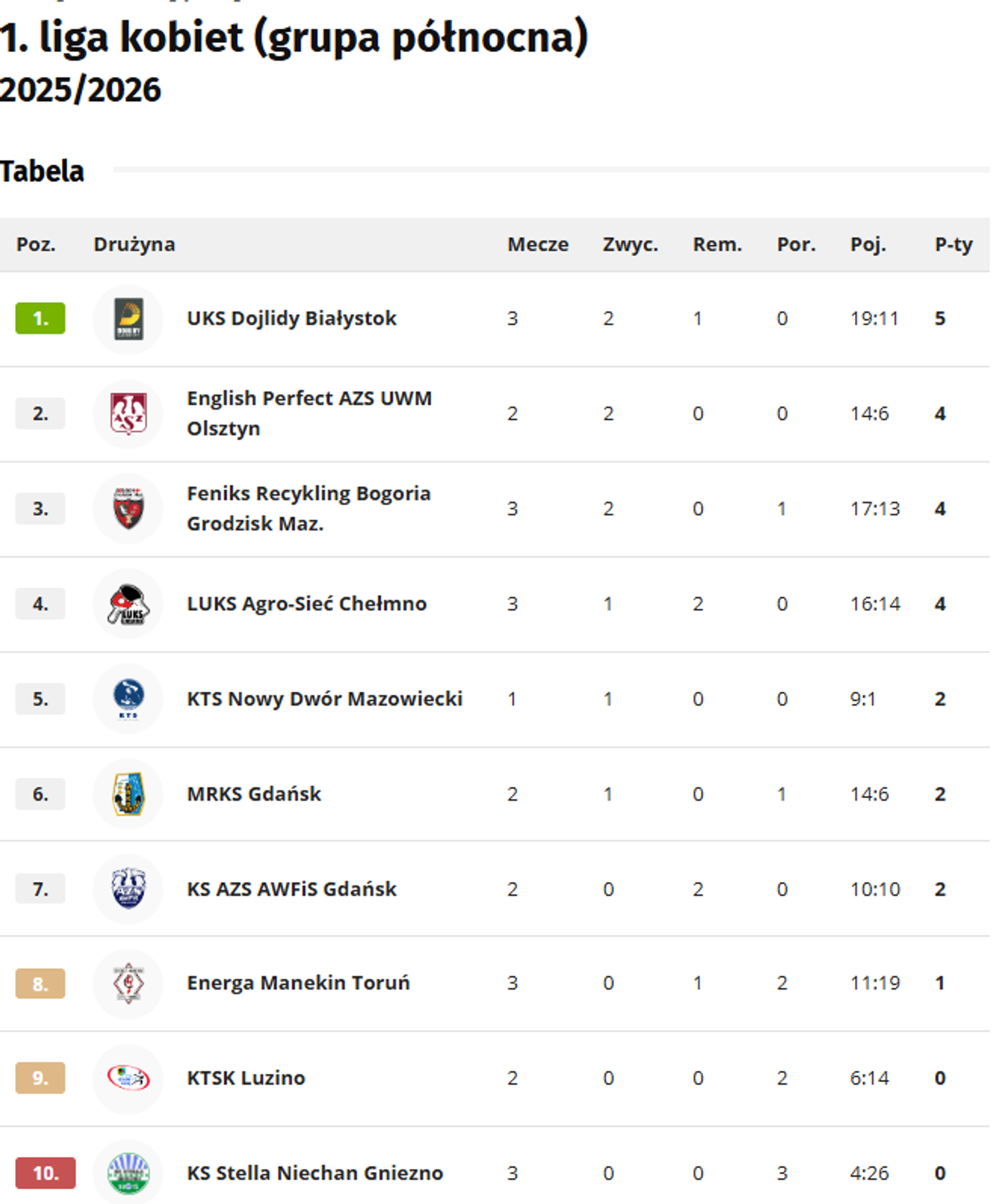Click the Energa Manekin Toruń logo

click(128, 983)
